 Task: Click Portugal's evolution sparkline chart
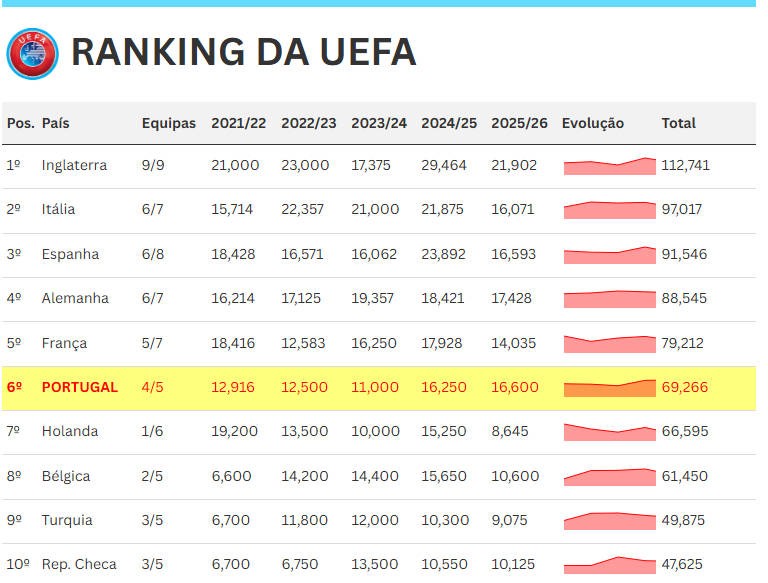pos(609,388)
